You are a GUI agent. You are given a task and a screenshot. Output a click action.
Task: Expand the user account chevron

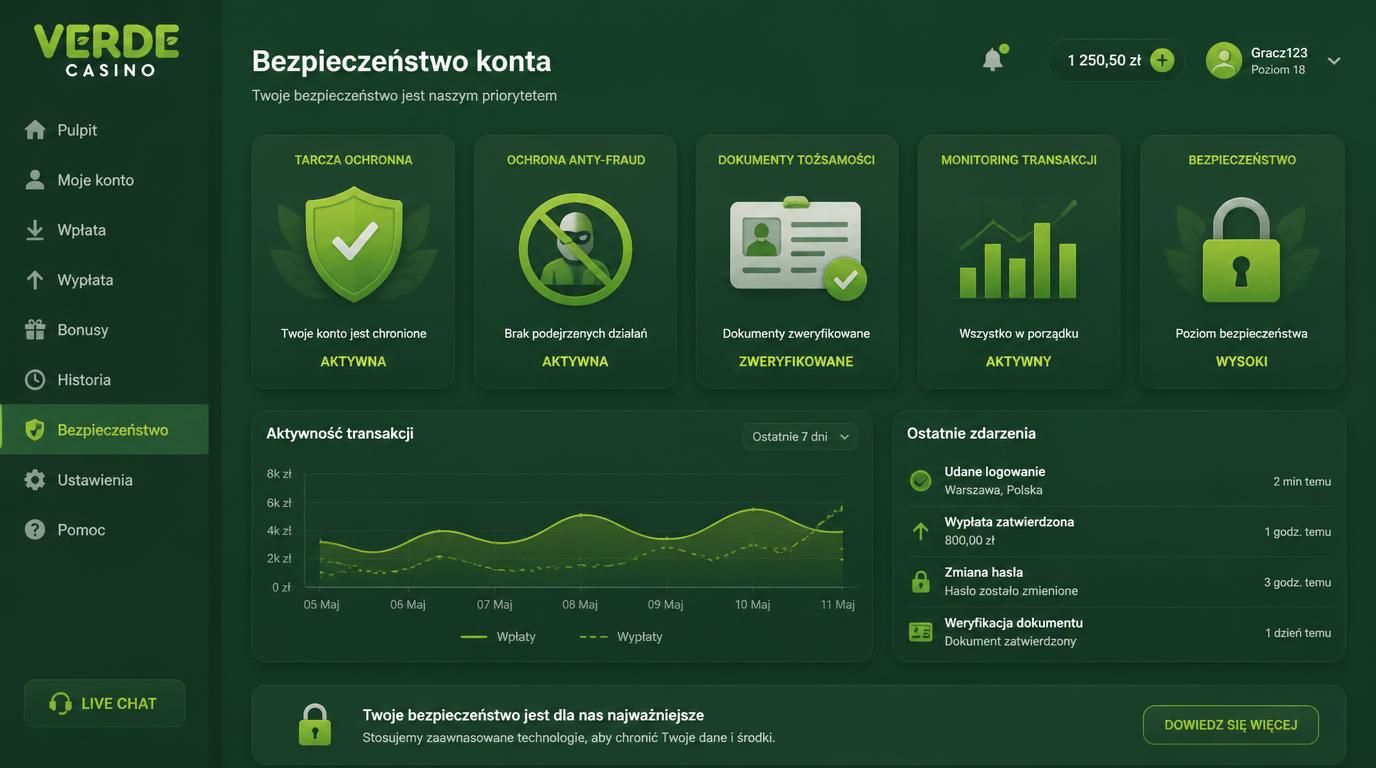click(x=1334, y=61)
